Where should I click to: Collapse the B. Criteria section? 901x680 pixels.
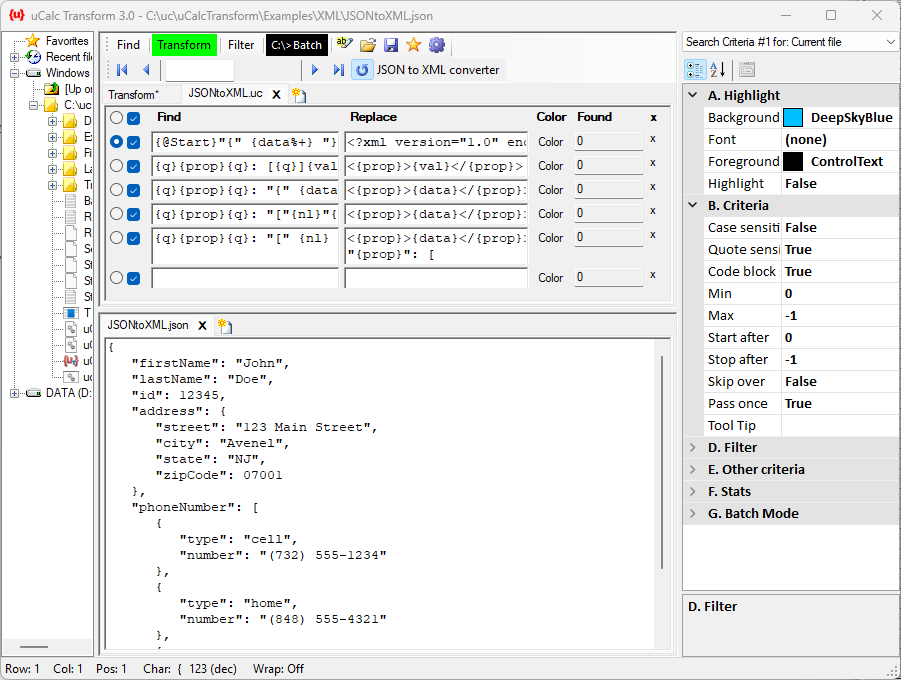[693, 205]
